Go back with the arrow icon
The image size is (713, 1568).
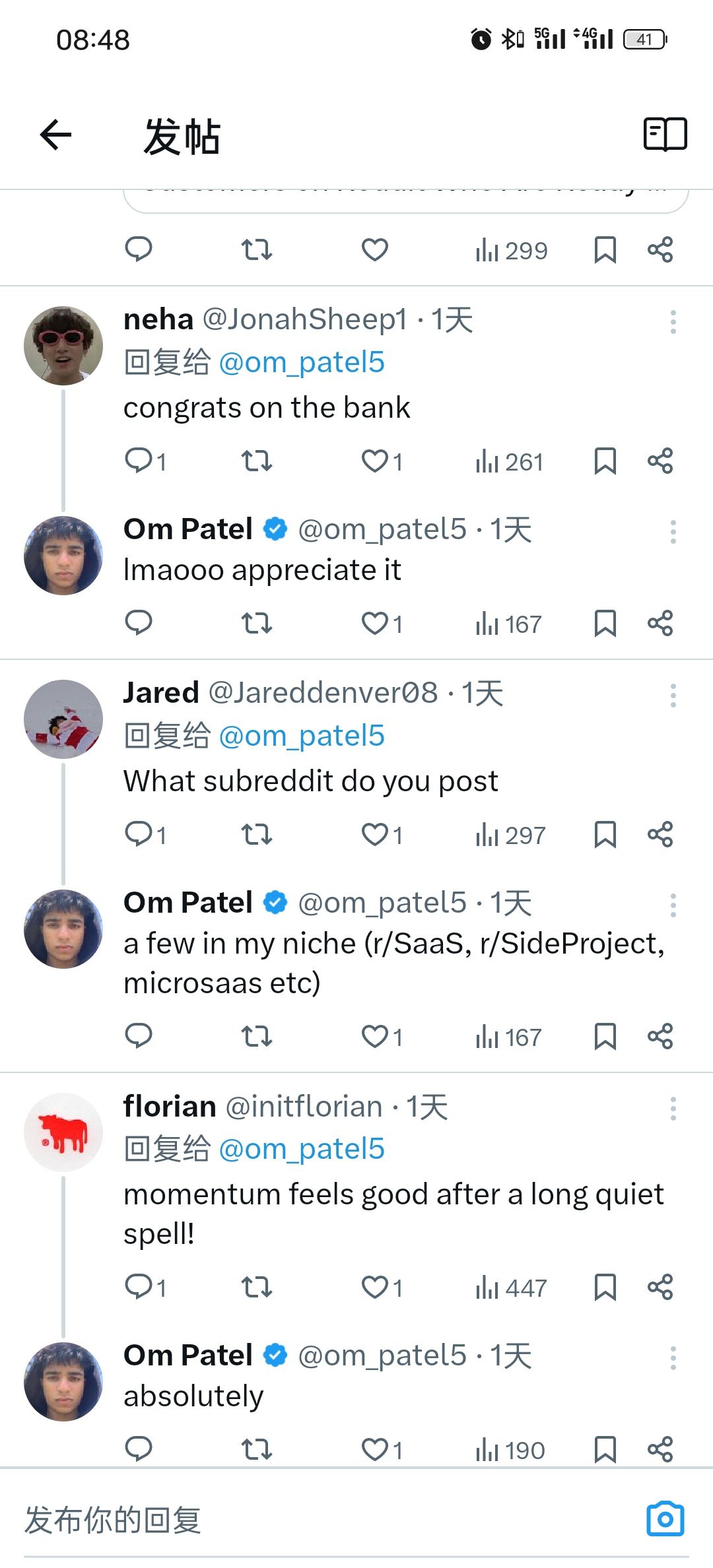56,135
